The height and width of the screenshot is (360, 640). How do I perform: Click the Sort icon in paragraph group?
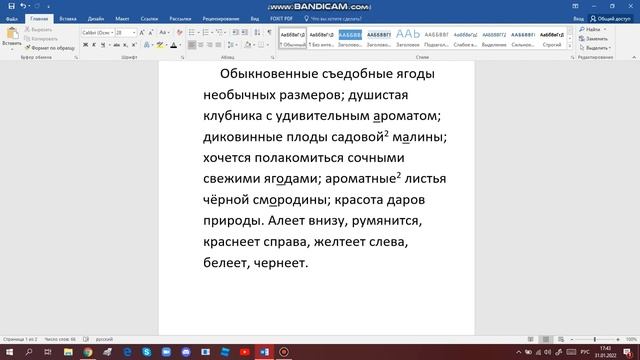pos(257,33)
